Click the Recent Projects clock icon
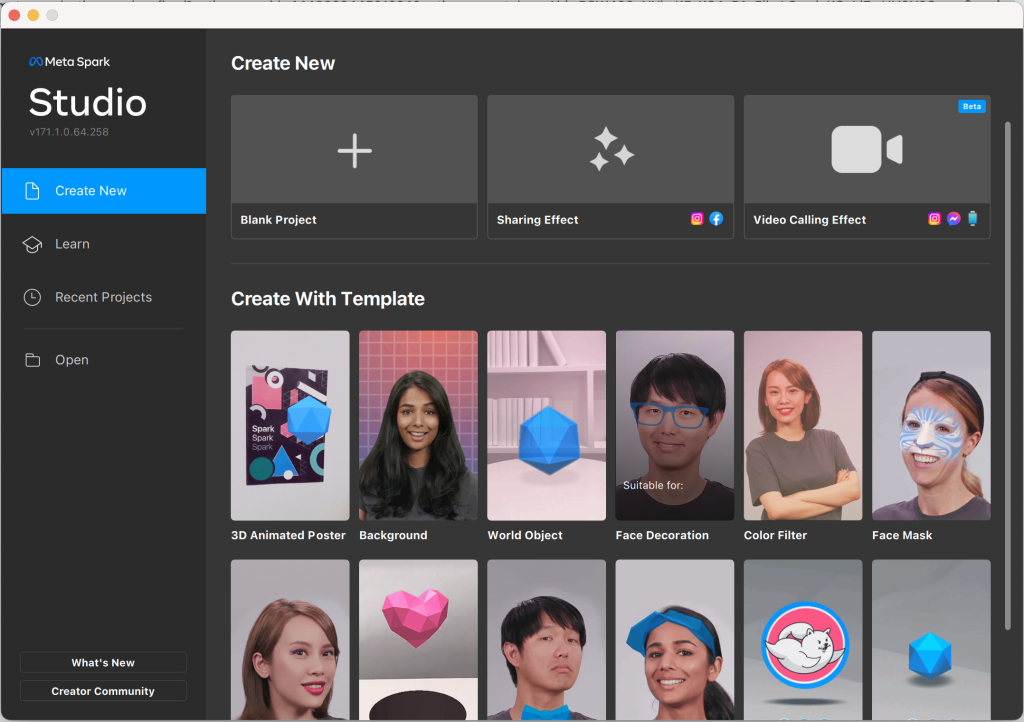Screen dimensions: 1024x722 point(32,298)
